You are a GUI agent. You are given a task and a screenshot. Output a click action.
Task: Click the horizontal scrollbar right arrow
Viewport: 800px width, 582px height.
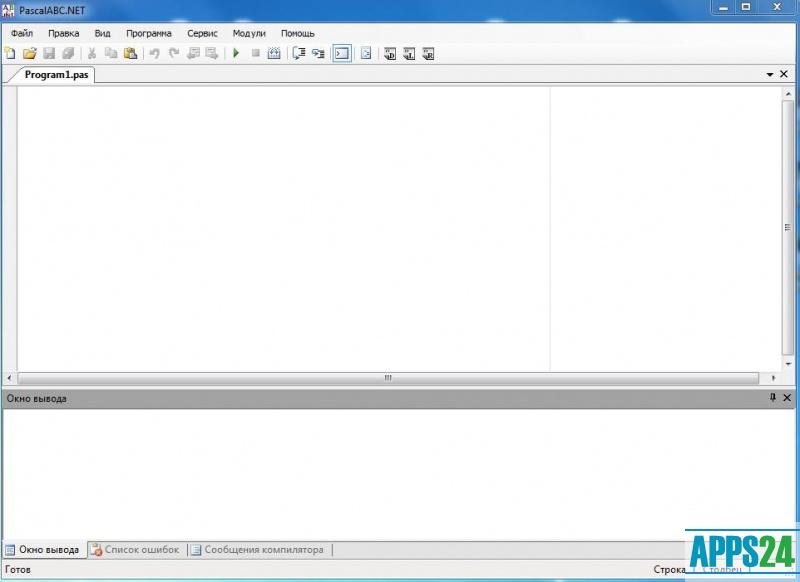tap(773, 378)
